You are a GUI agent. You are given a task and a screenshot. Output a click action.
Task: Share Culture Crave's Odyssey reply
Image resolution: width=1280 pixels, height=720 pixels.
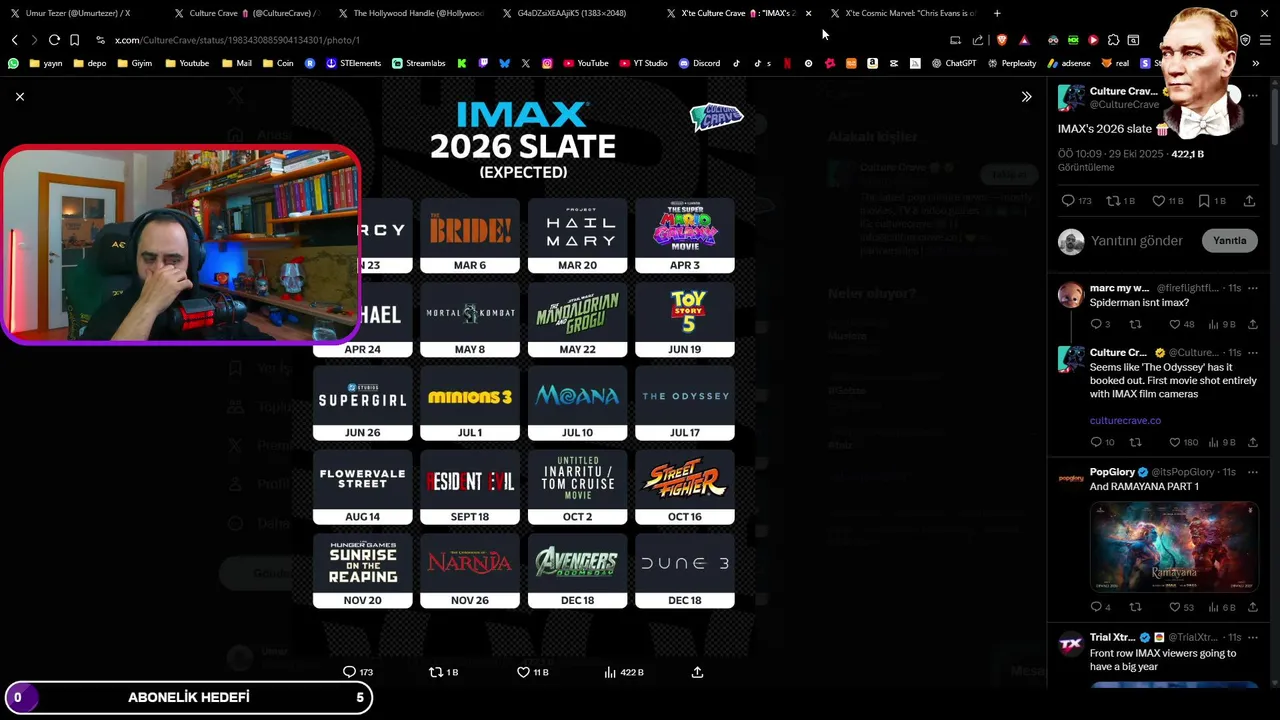pos(1253,442)
